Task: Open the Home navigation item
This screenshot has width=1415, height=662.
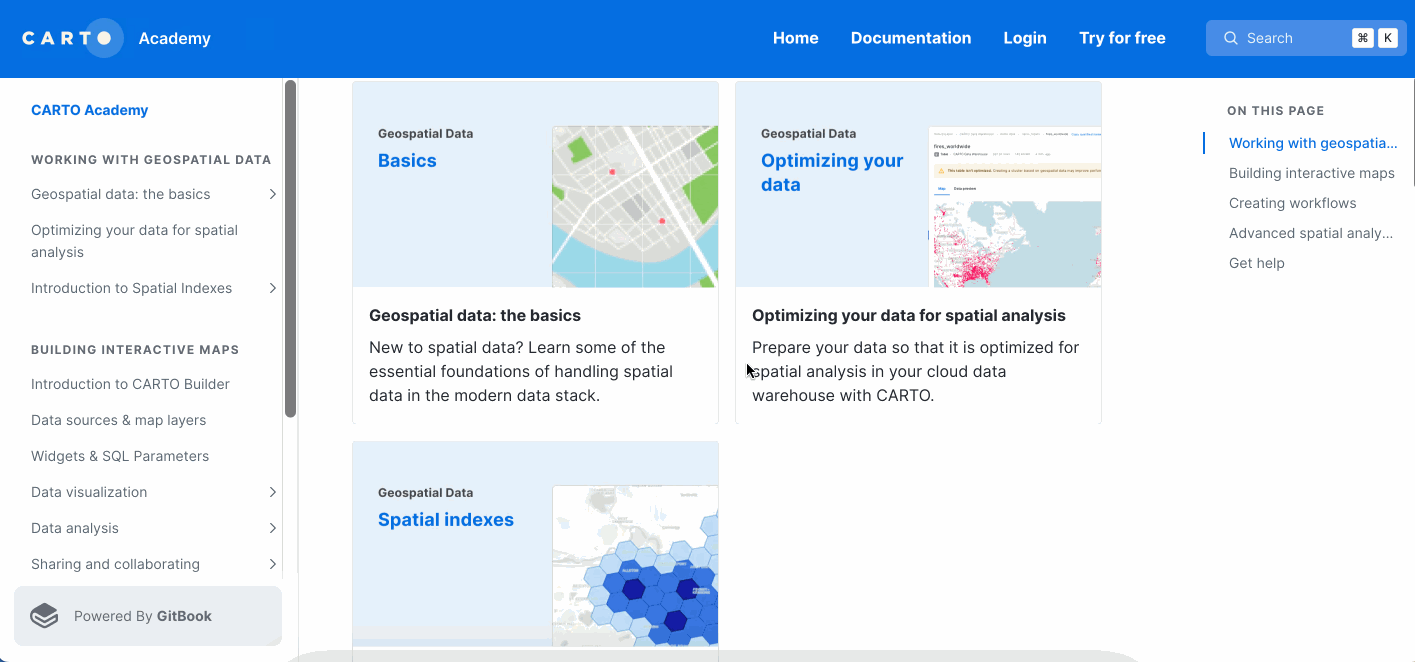Action: 795,38
